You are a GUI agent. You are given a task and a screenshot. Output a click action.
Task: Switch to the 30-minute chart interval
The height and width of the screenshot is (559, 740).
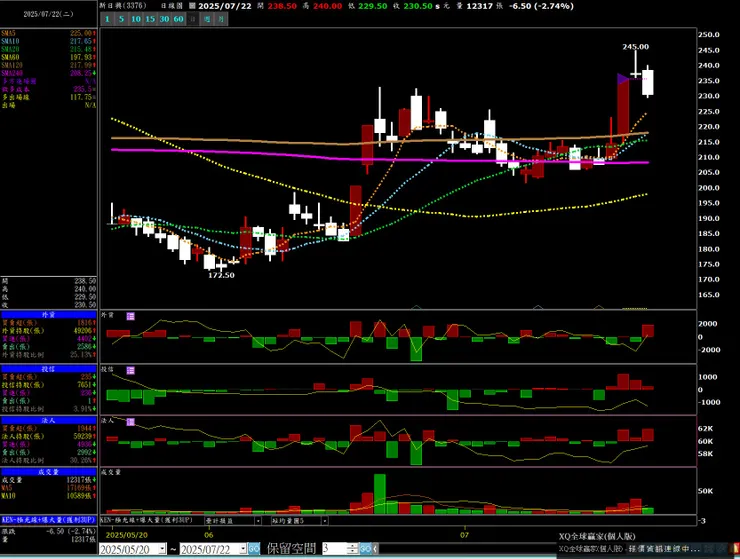164,19
